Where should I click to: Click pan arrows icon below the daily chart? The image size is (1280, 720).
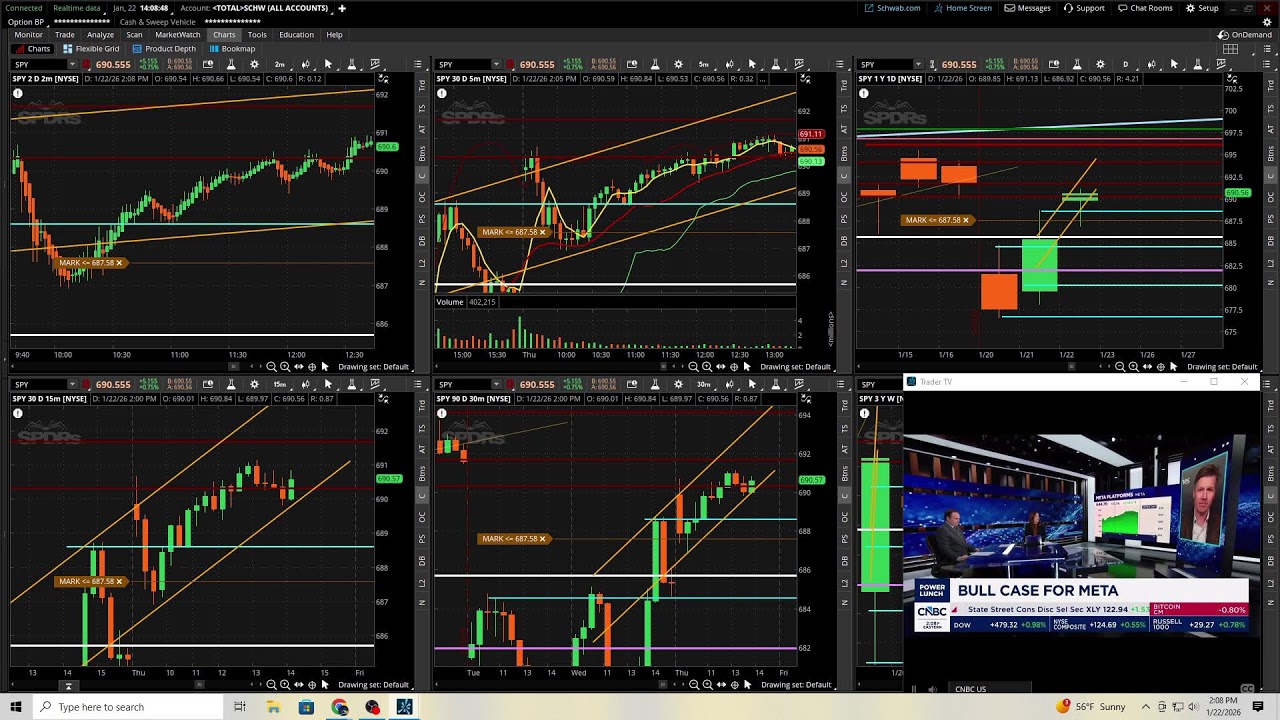[x=1146, y=366]
